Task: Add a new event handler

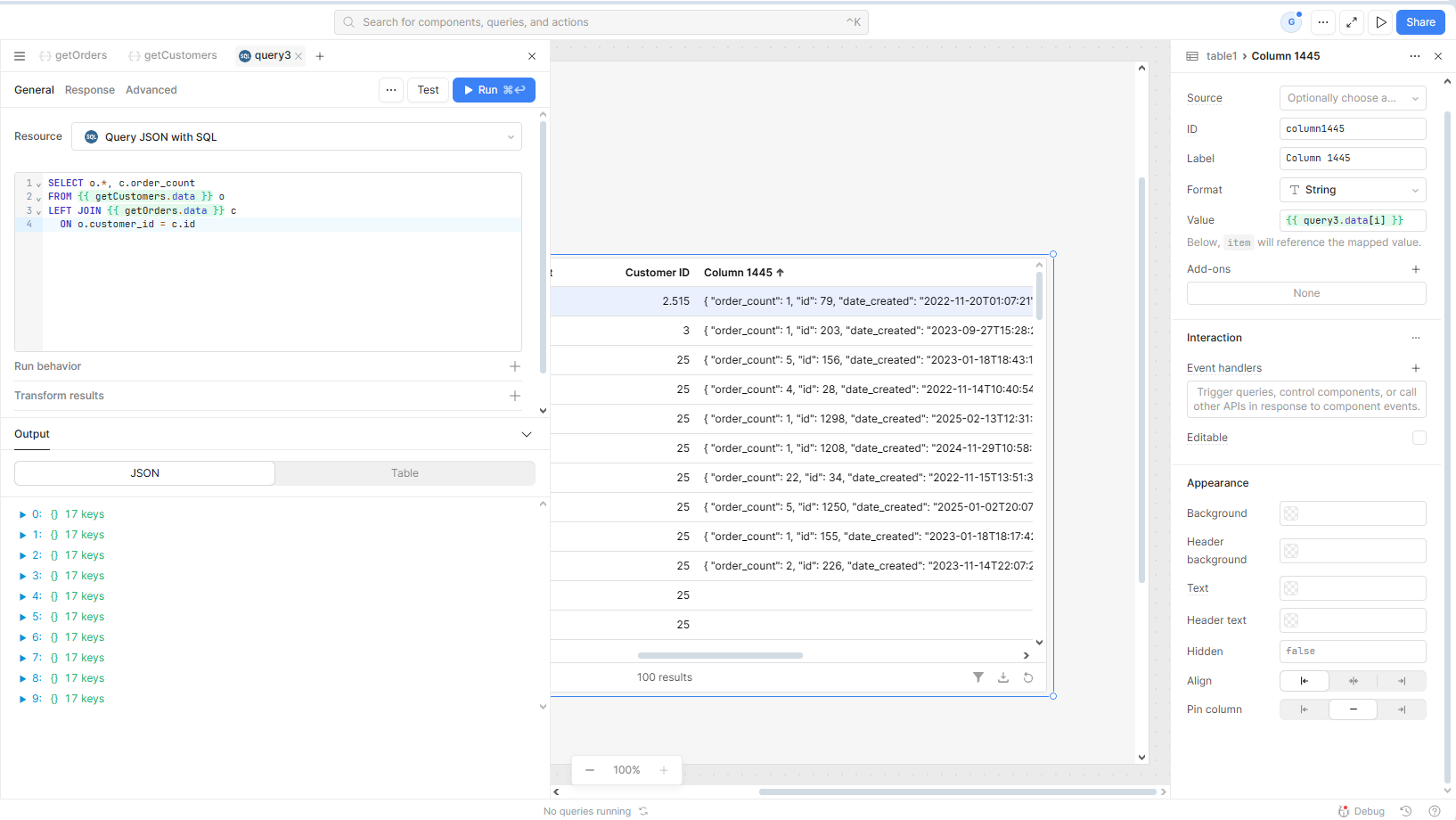Action: [x=1415, y=368]
